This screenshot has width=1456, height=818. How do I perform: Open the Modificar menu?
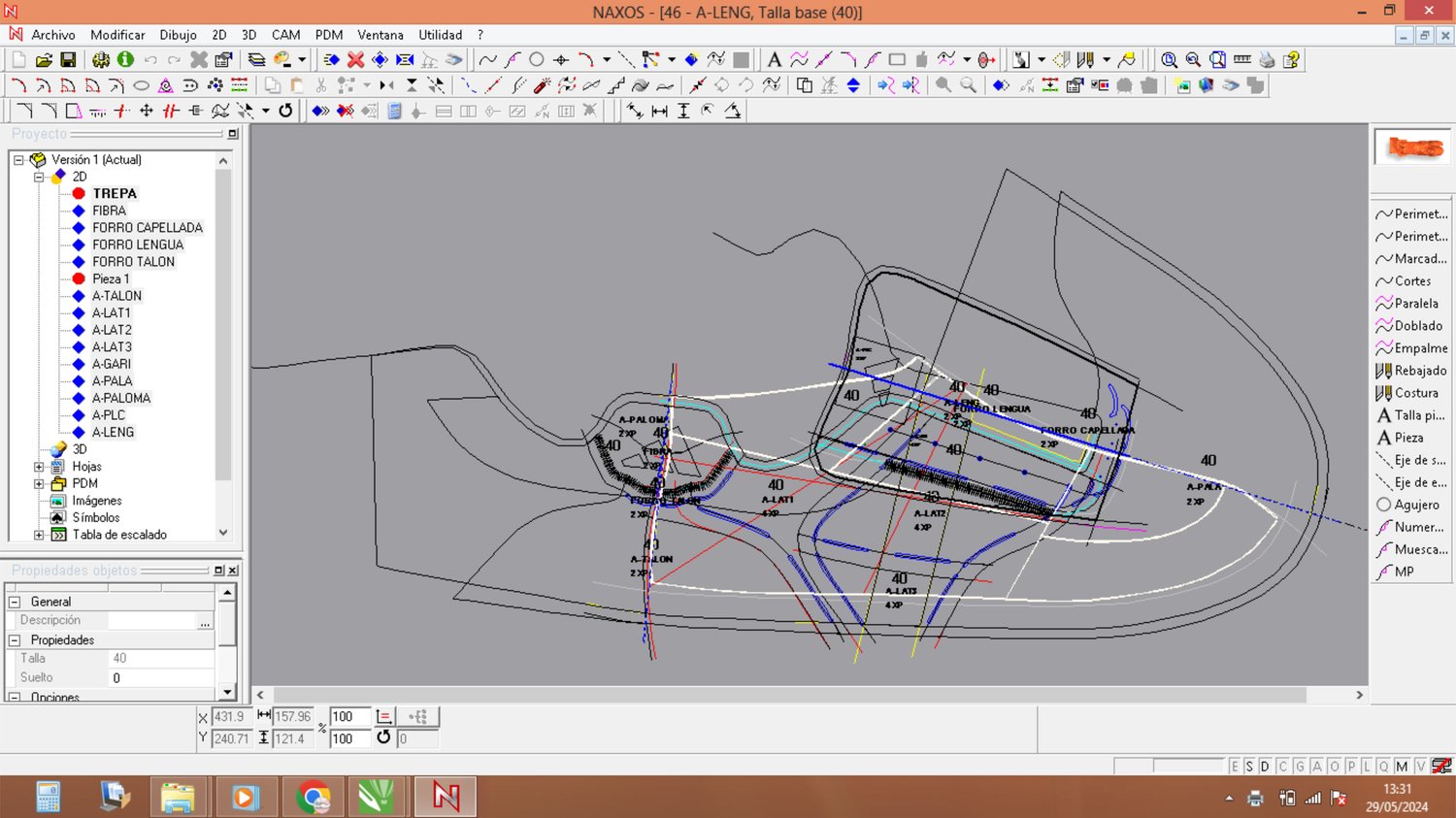click(117, 35)
